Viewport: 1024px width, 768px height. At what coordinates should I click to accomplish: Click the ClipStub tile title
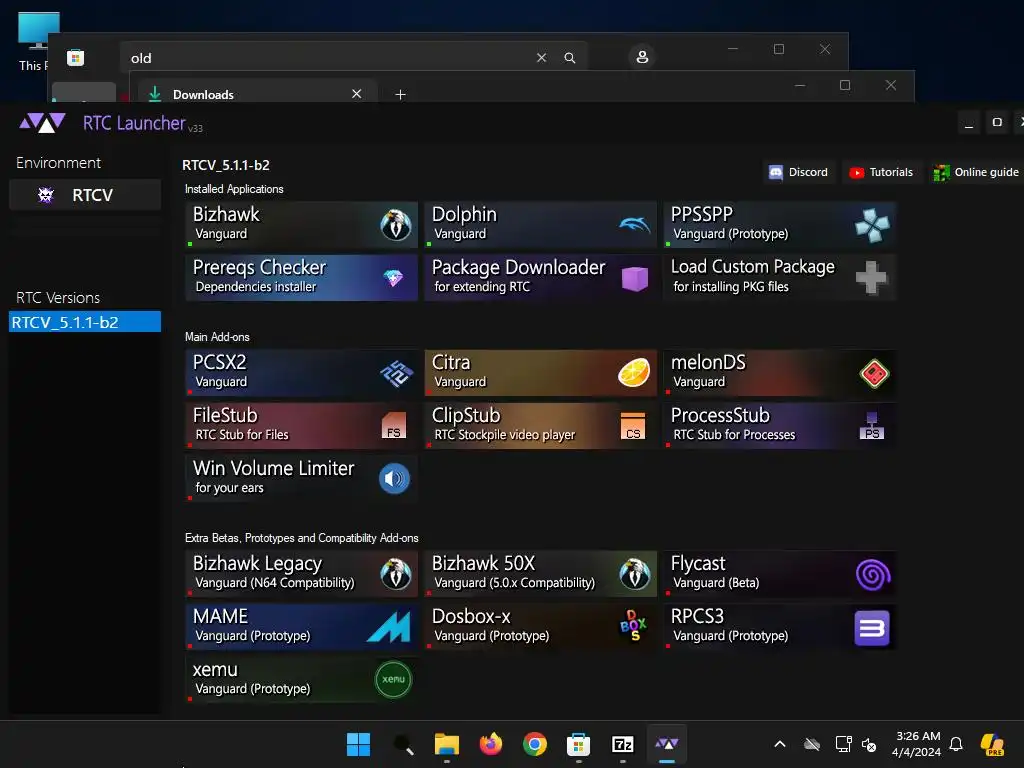466,415
